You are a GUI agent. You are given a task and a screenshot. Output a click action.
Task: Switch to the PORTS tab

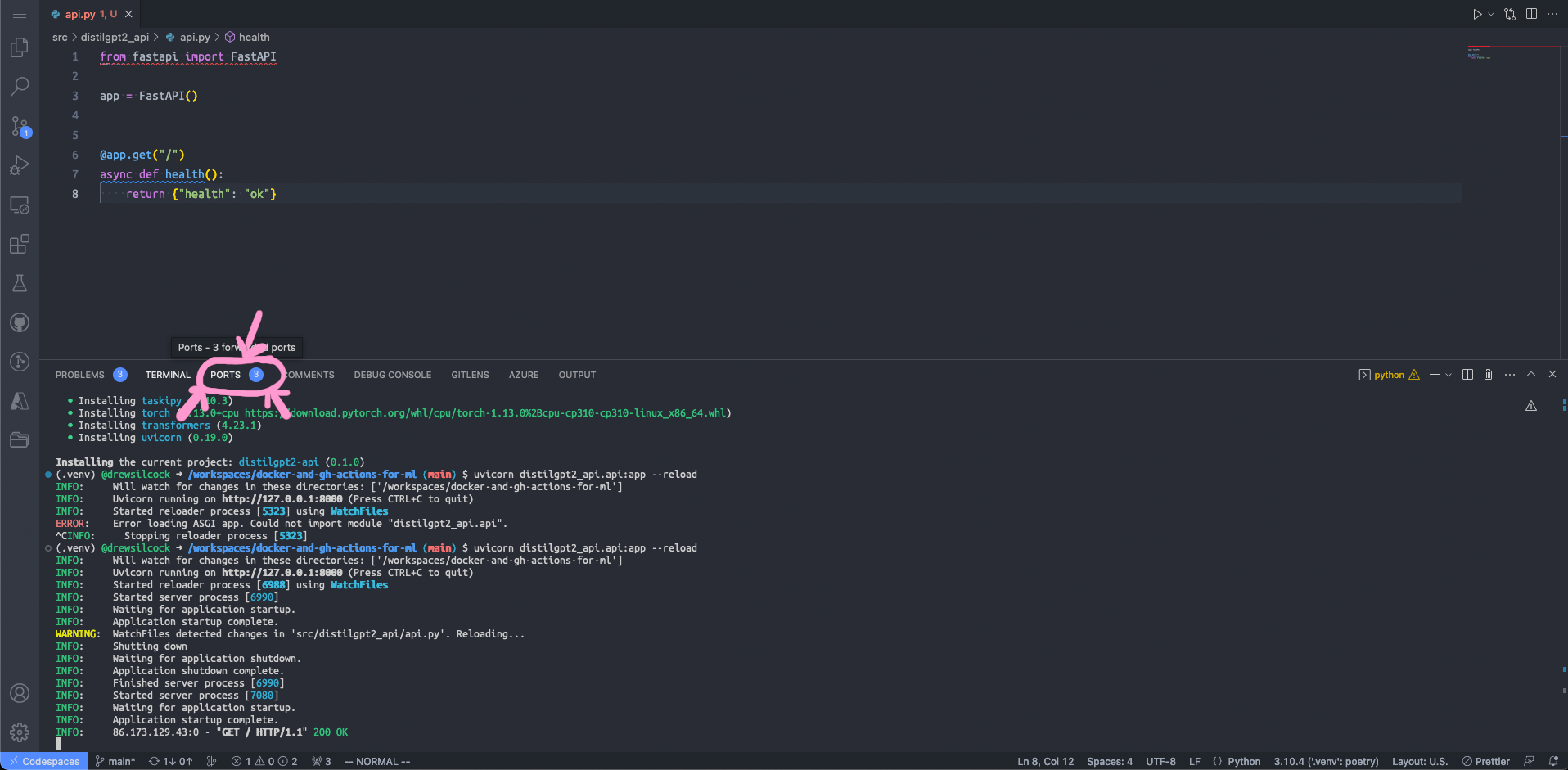(225, 375)
